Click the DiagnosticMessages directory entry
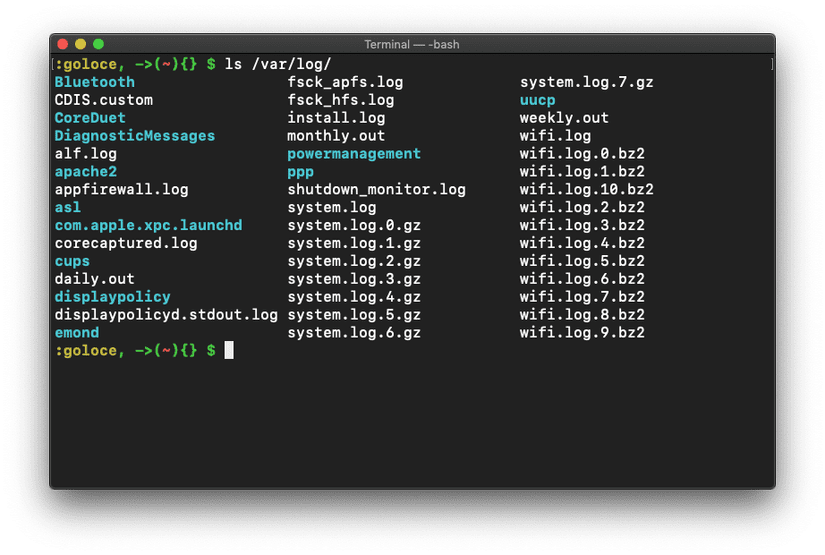 click(x=134, y=136)
